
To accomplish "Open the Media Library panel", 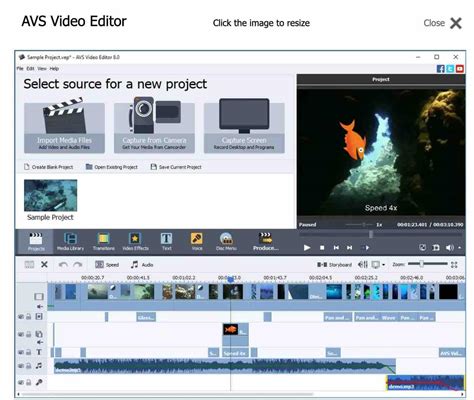I will [70, 242].
